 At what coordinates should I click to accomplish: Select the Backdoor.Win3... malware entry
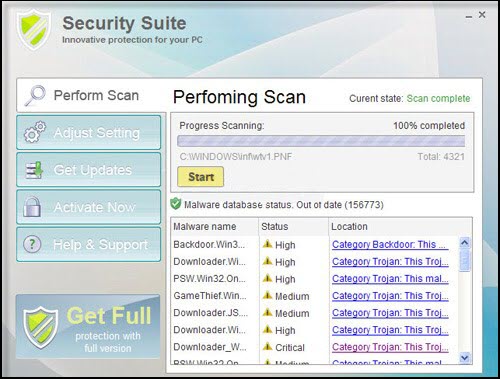click(x=209, y=244)
